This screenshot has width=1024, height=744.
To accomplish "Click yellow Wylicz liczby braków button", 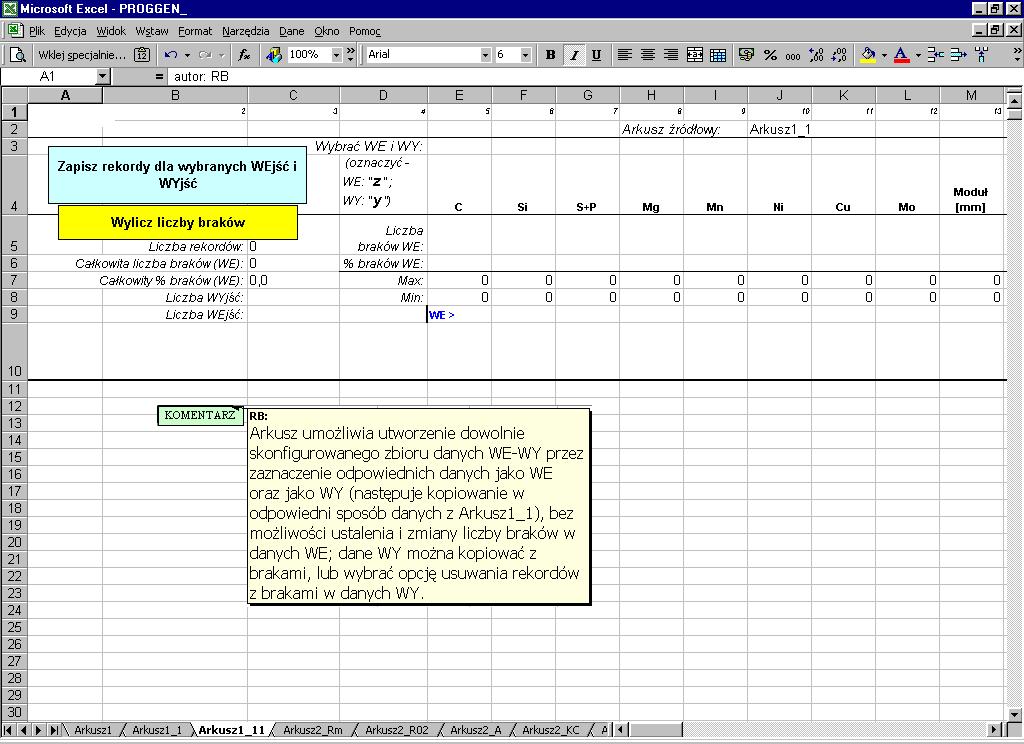I will (178, 222).
